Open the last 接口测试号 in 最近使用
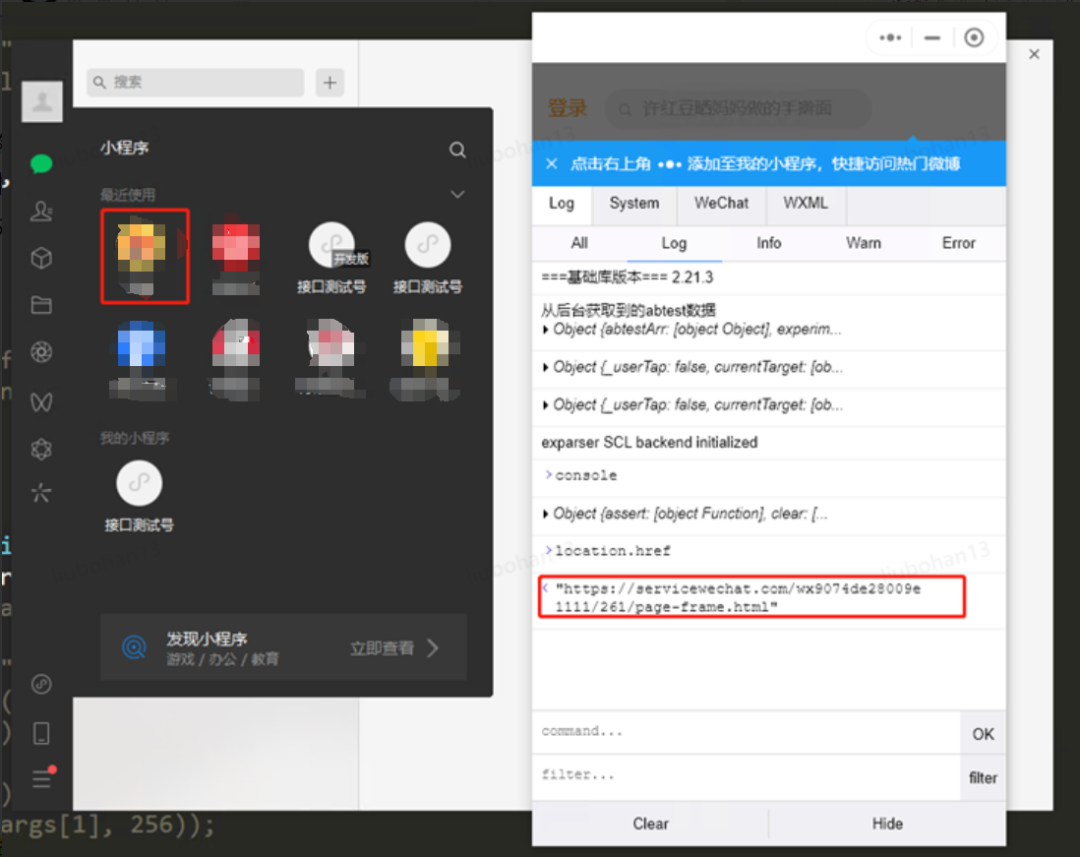Screen dimensions: 1080x857 click(428, 258)
